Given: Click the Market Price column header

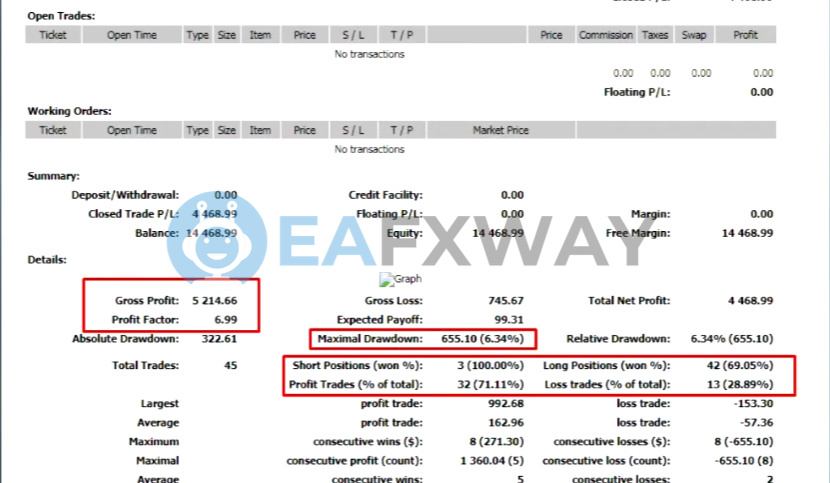Looking at the screenshot, I should click(x=500, y=130).
